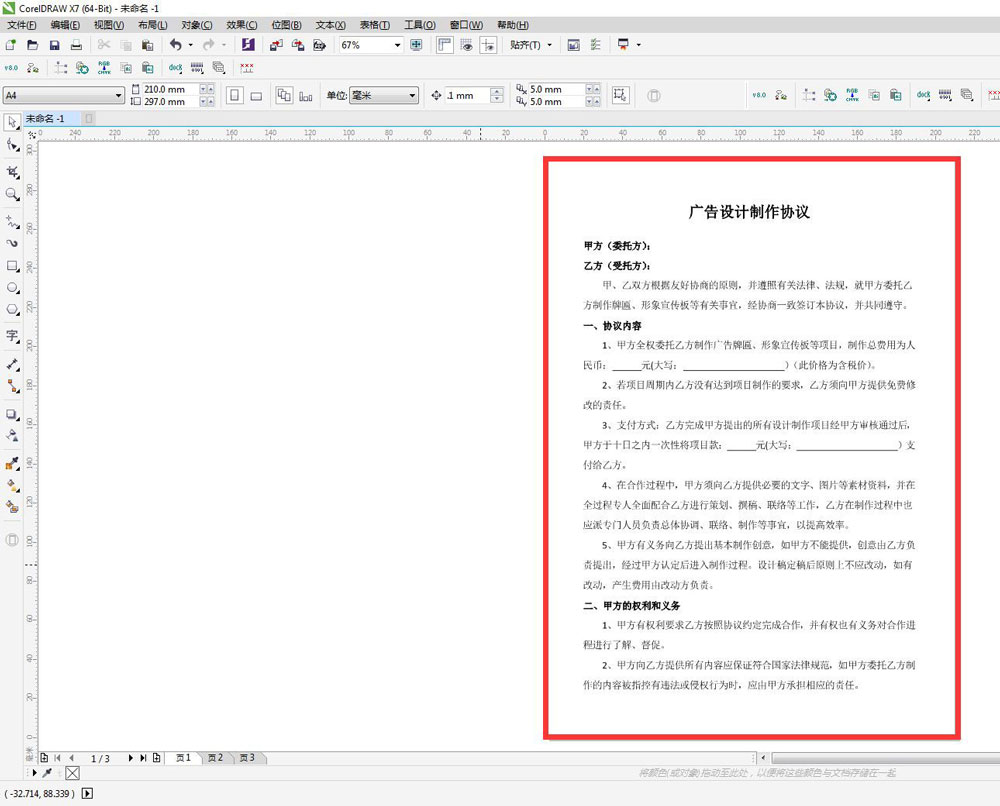Toggle landscape page orientation
This screenshot has width=1000, height=806.
coord(255,95)
